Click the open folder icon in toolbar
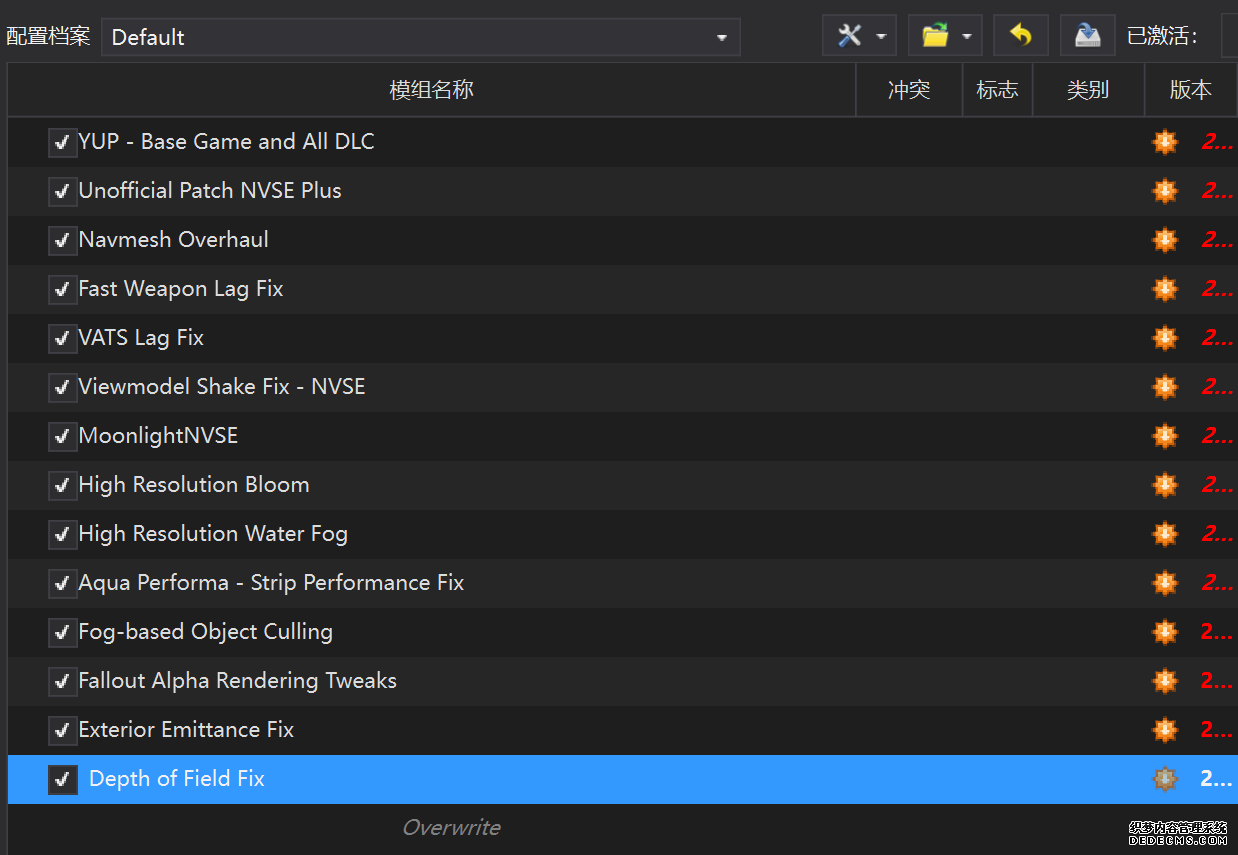The height and width of the screenshot is (855, 1238). click(935, 36)
